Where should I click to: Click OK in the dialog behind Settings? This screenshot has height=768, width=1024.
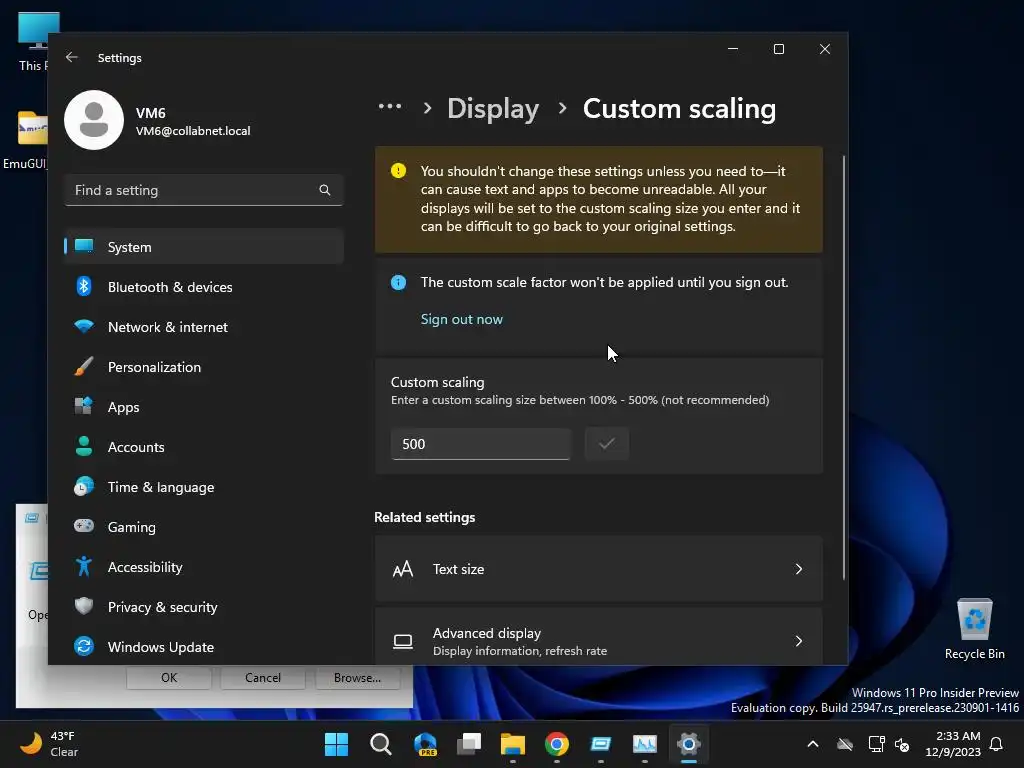(x=168, y=677)
